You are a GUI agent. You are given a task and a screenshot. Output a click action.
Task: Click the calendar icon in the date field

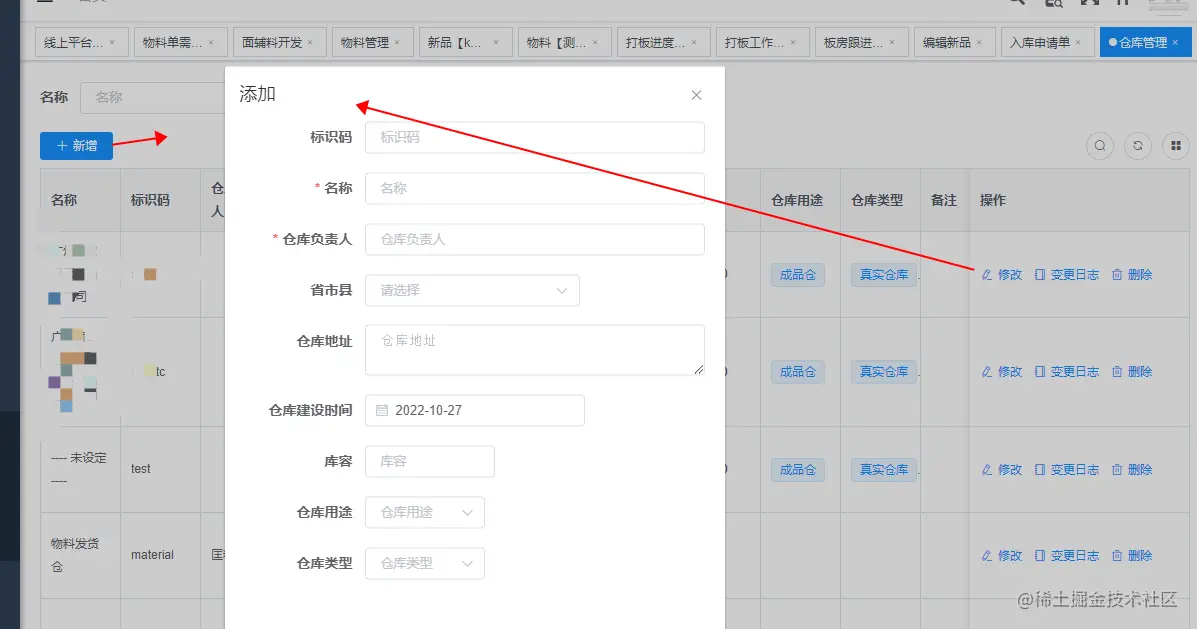(382, 410)
